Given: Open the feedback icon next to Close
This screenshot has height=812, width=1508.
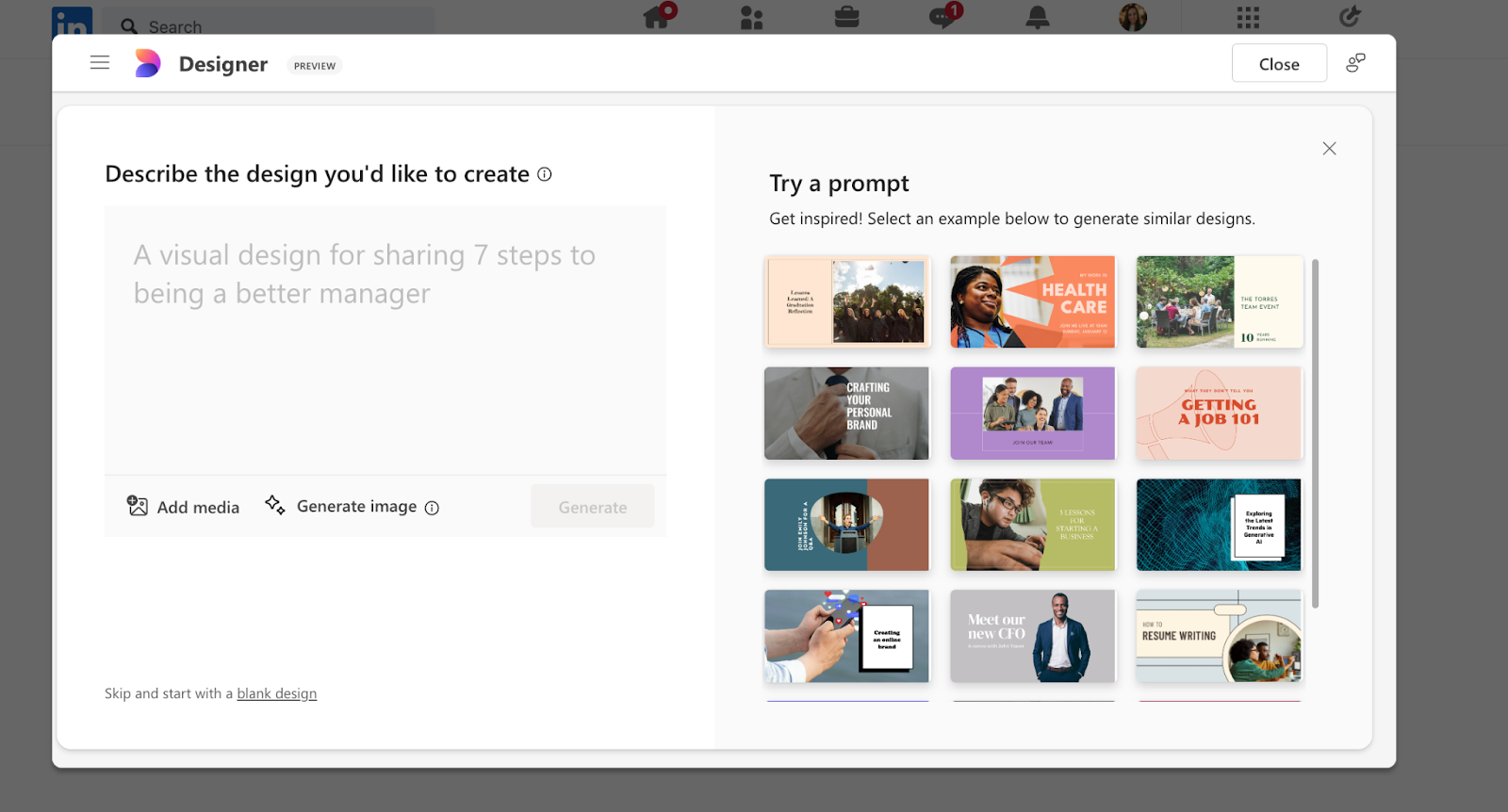Looking at the screenshot, I should click(x=1355, y=63).
